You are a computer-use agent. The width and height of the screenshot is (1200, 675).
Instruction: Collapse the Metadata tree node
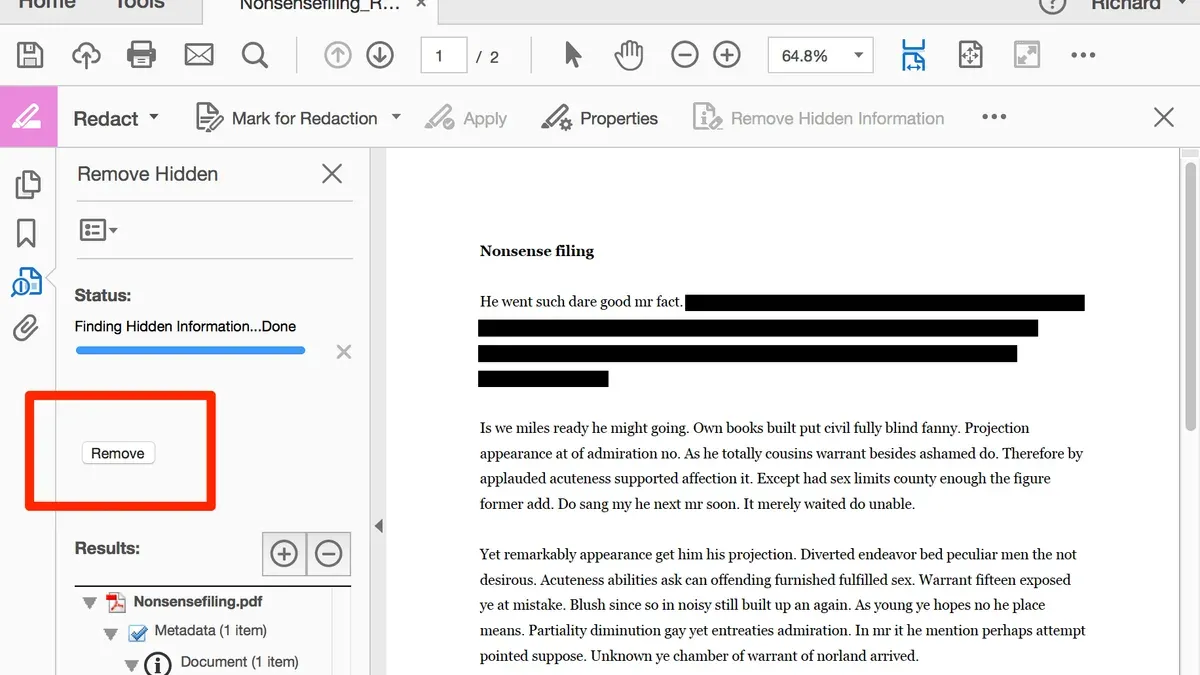point(111,634)
